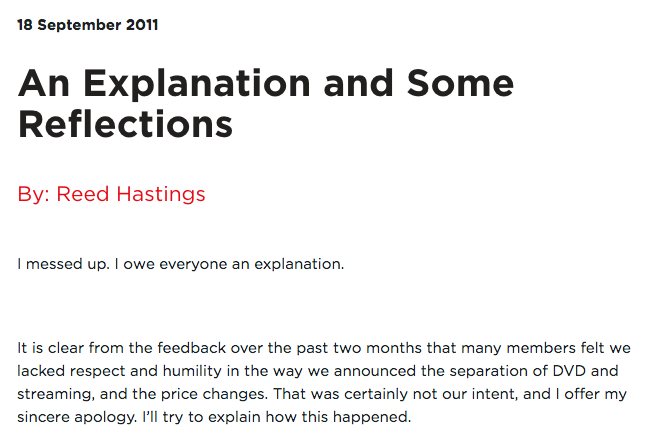Click the 'I messed up' opening sentence
This screenshot has width=650, height=438.
63,264
